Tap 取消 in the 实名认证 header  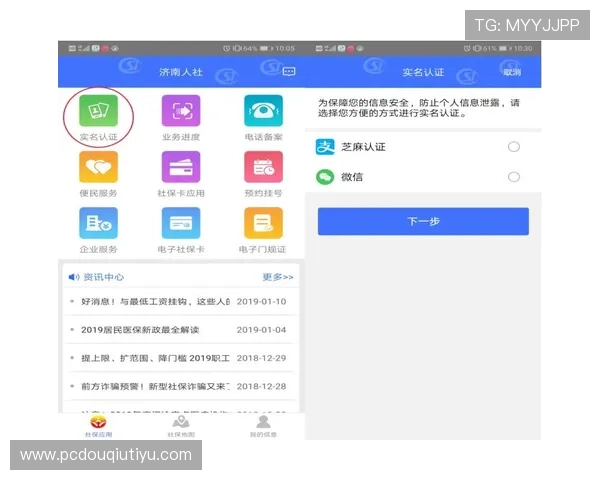click(512, 72)
